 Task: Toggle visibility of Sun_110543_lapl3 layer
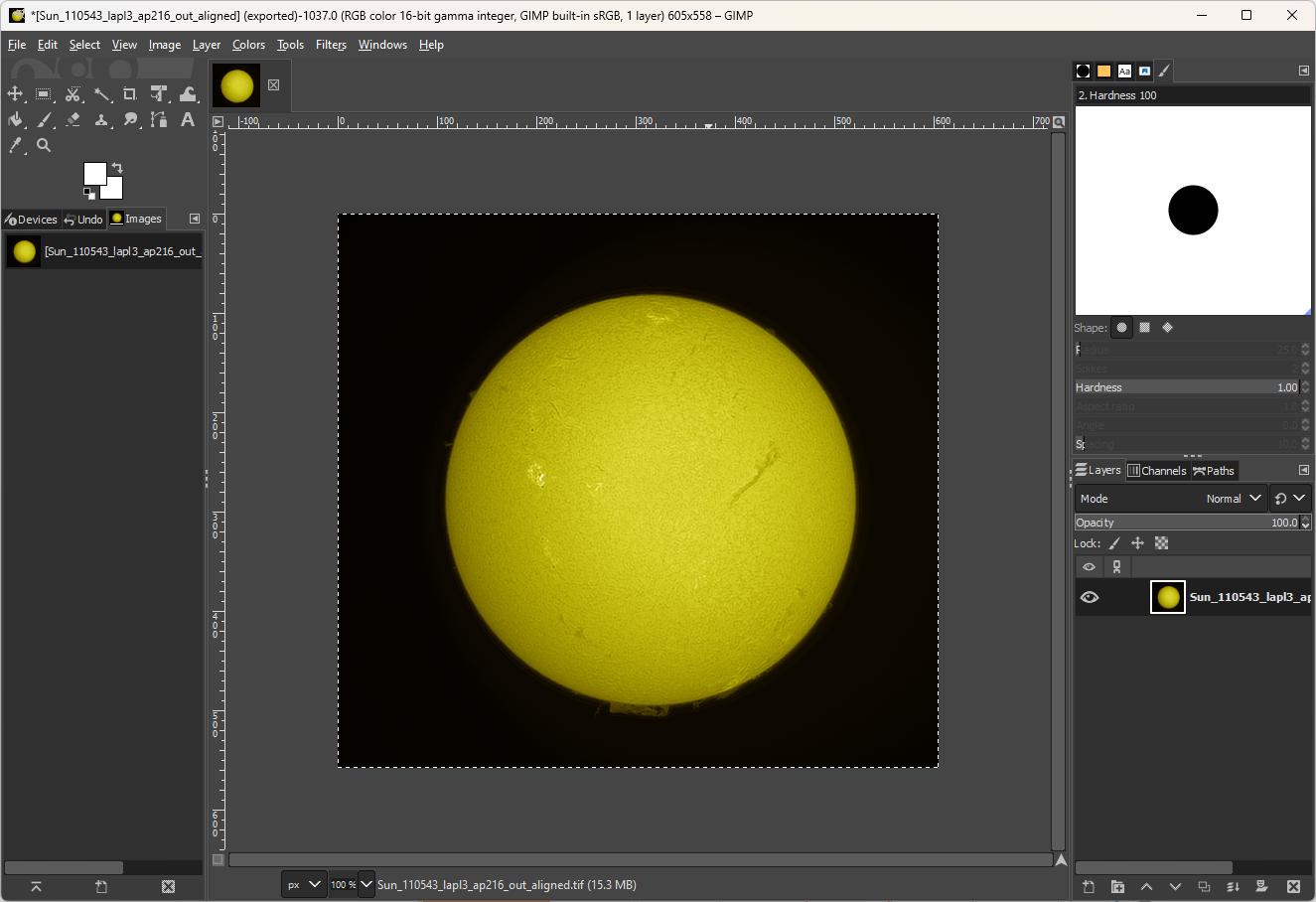[1090, 596]
